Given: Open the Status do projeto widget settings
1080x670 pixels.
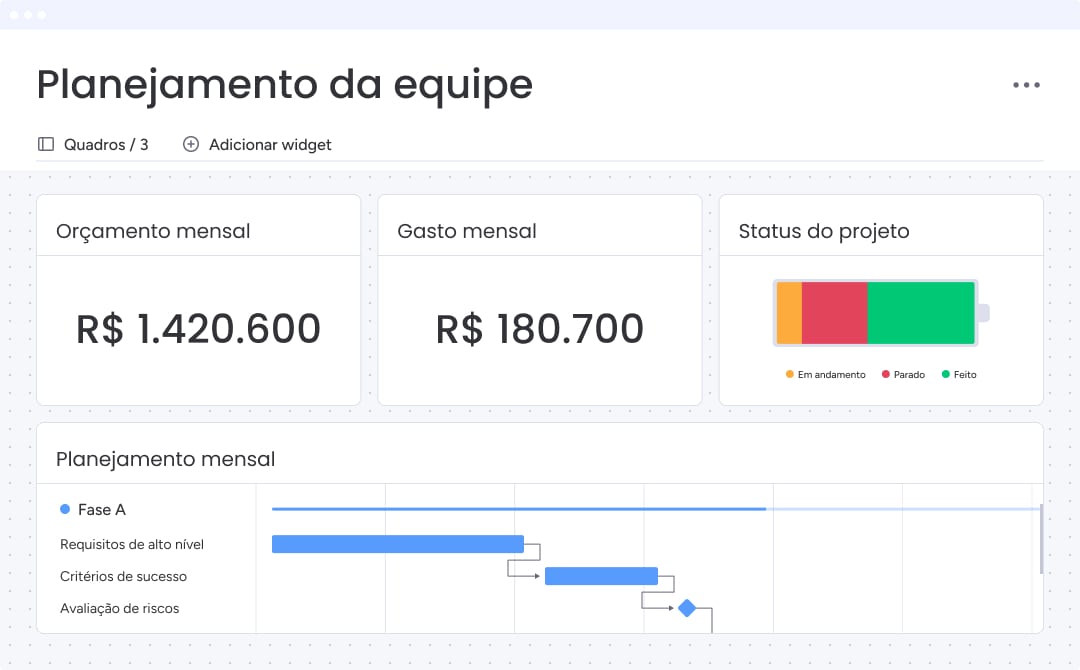Looking at the screenshot, I should 823,231.
